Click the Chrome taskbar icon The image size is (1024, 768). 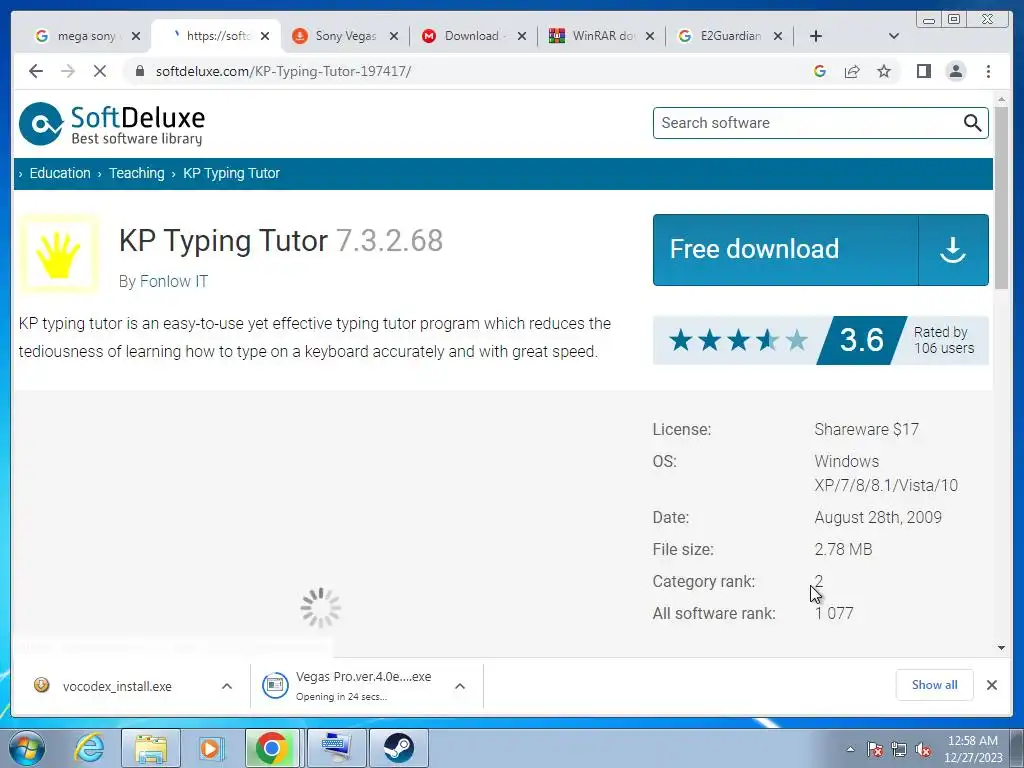272,748
